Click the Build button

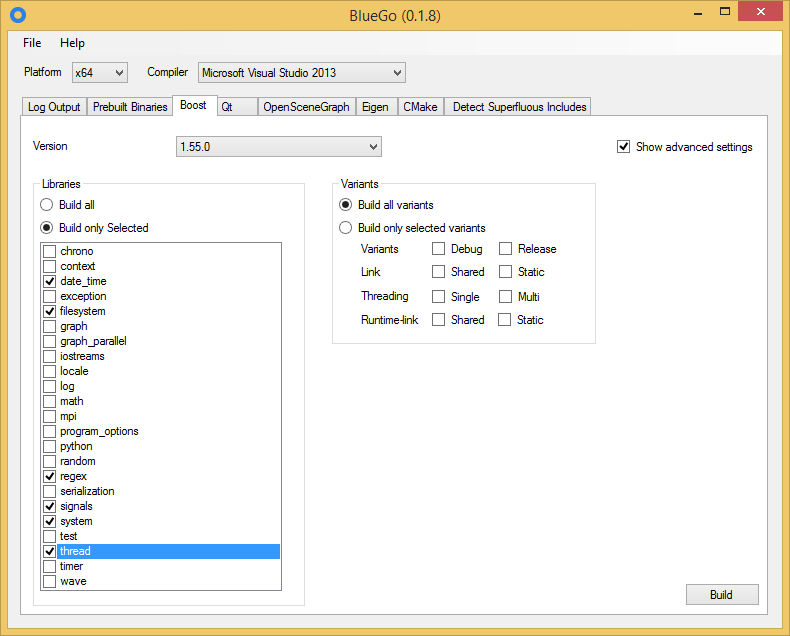pos(721,595)
